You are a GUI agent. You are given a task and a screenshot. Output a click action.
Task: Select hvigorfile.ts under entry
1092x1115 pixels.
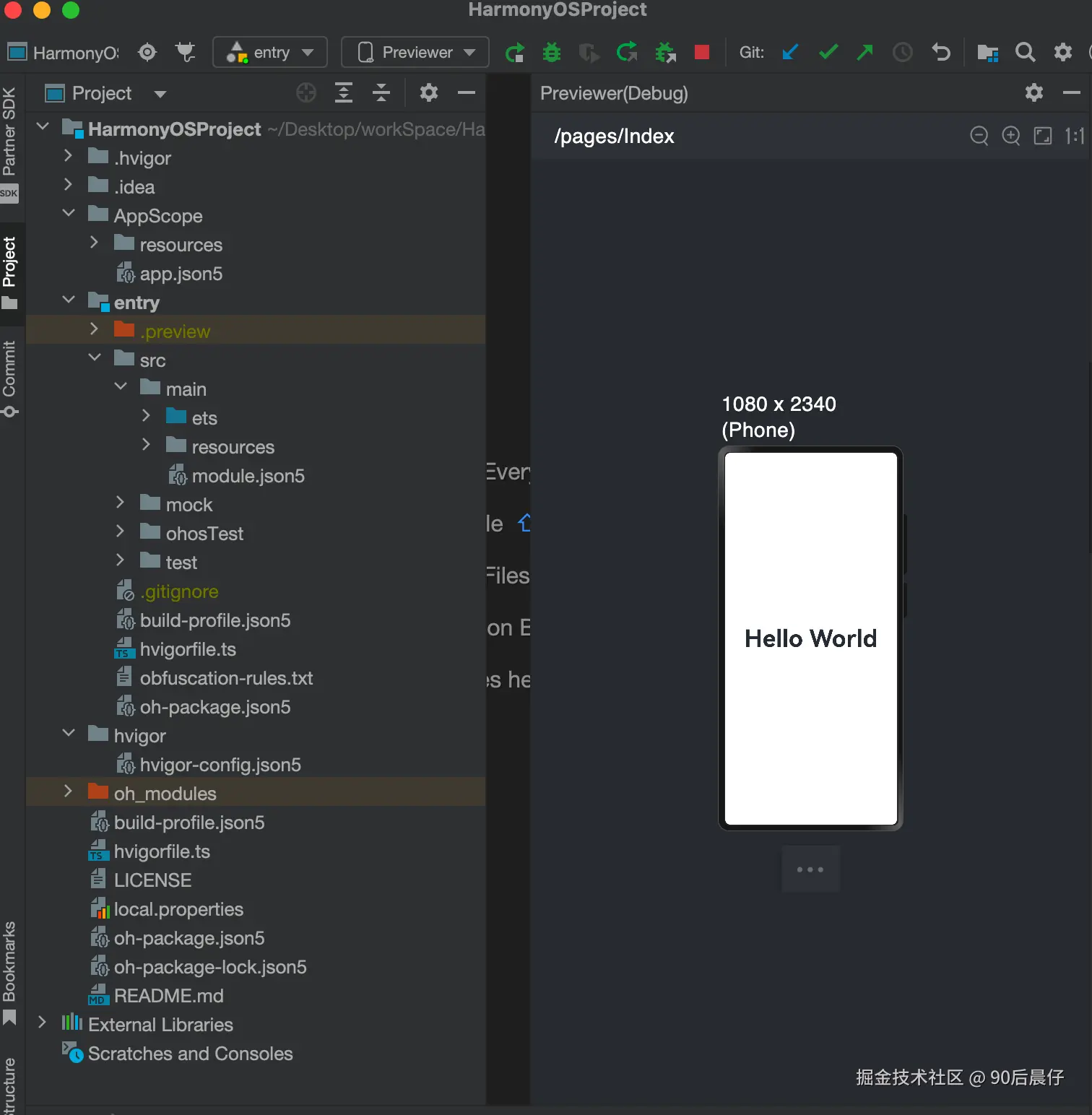click(x=175, y=649)
